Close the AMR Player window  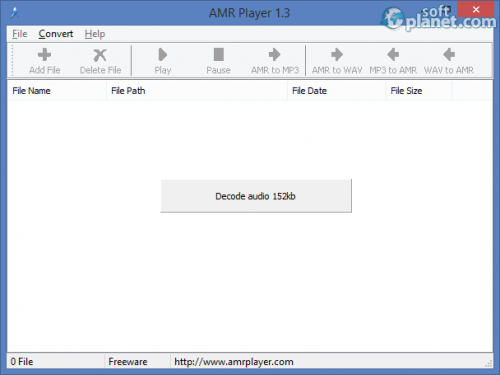click(x=476, y=9)
